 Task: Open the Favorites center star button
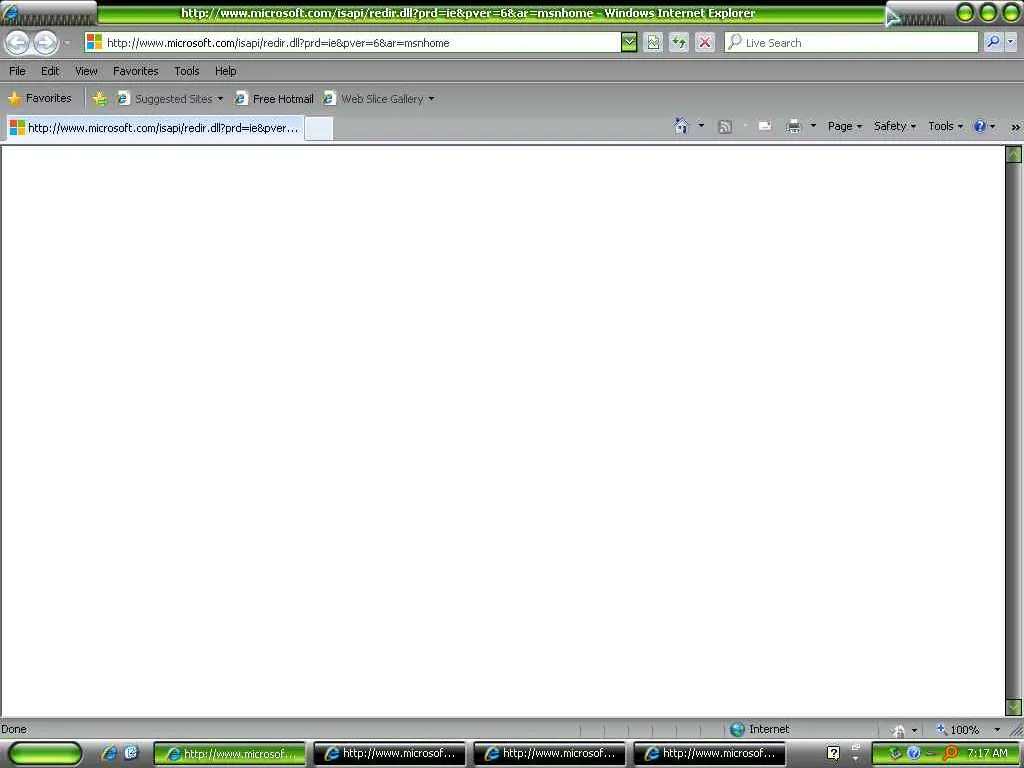point(40,99)
